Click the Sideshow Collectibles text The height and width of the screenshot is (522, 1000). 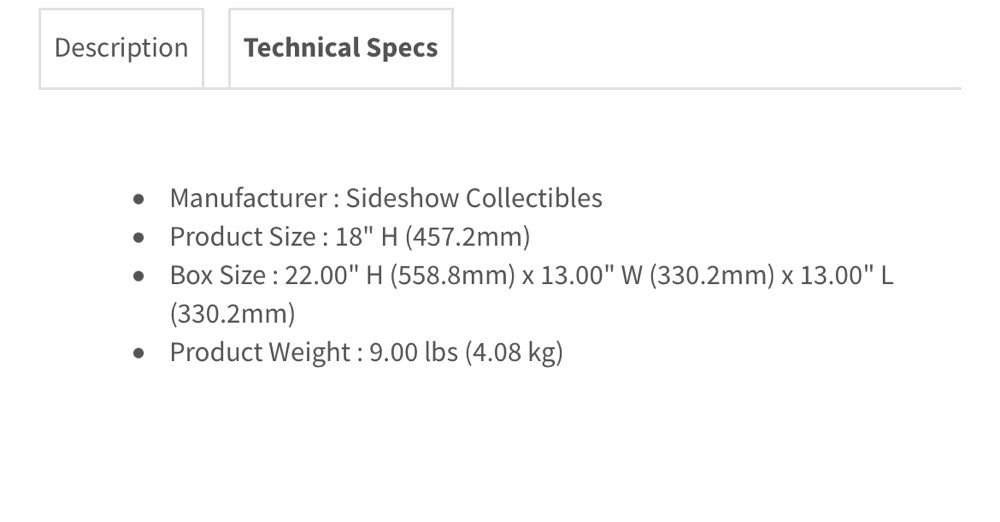point(474,198)
